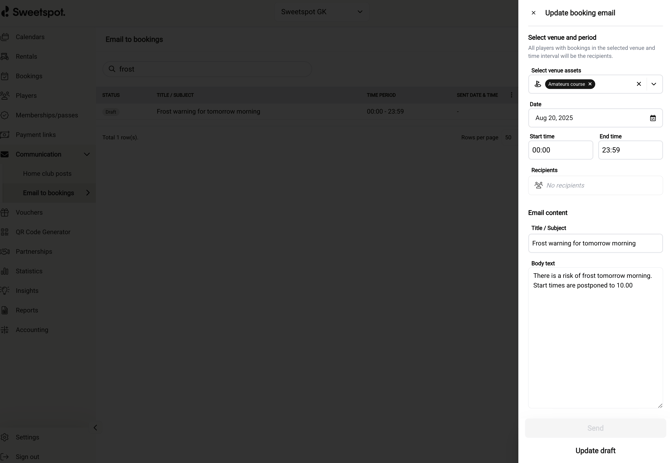
Task: Click the Send button
Action: pyautogui.click(x=595, y=428)
